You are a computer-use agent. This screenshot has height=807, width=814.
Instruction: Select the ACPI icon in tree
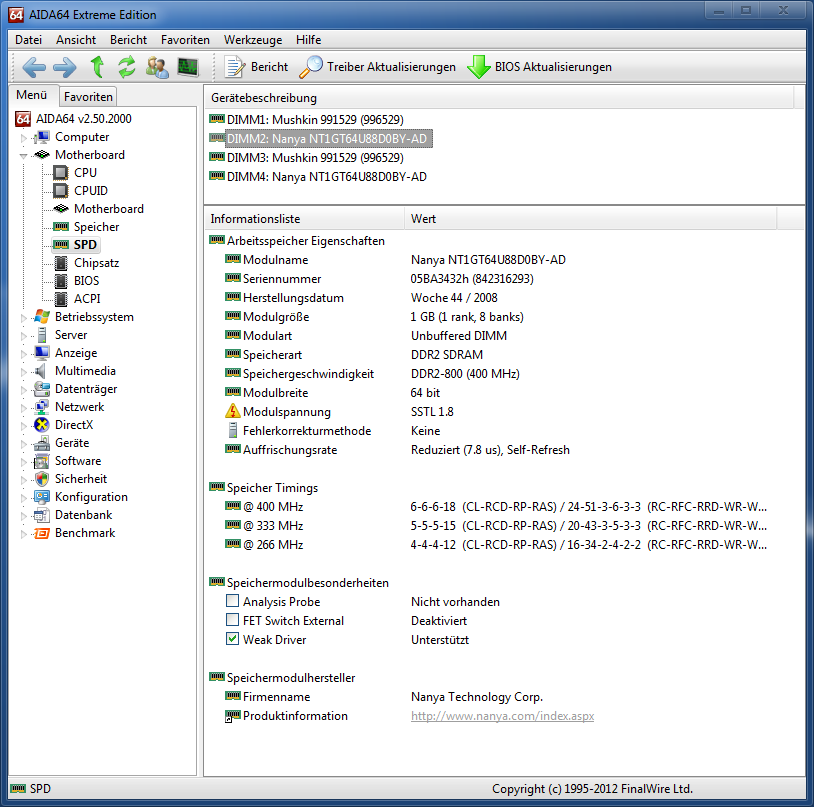[x=61, y=299]
